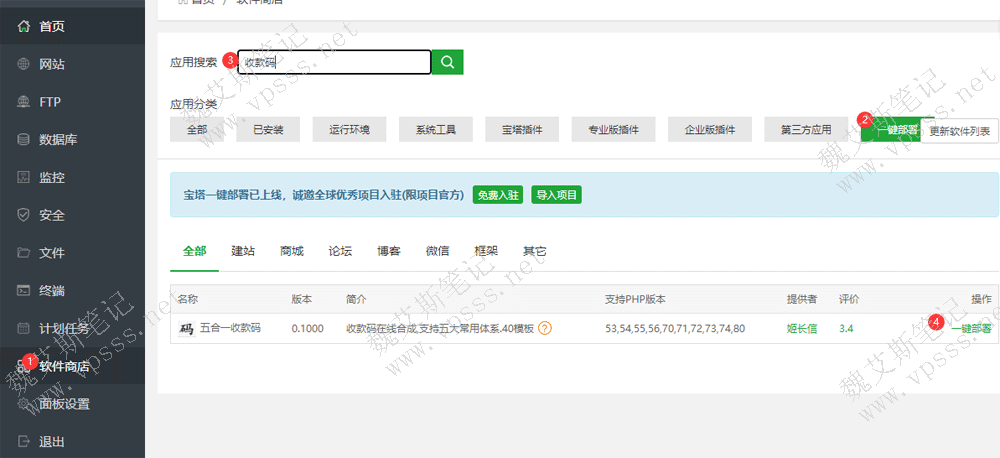Click 一键部署 link in app row

pos(970,328)
